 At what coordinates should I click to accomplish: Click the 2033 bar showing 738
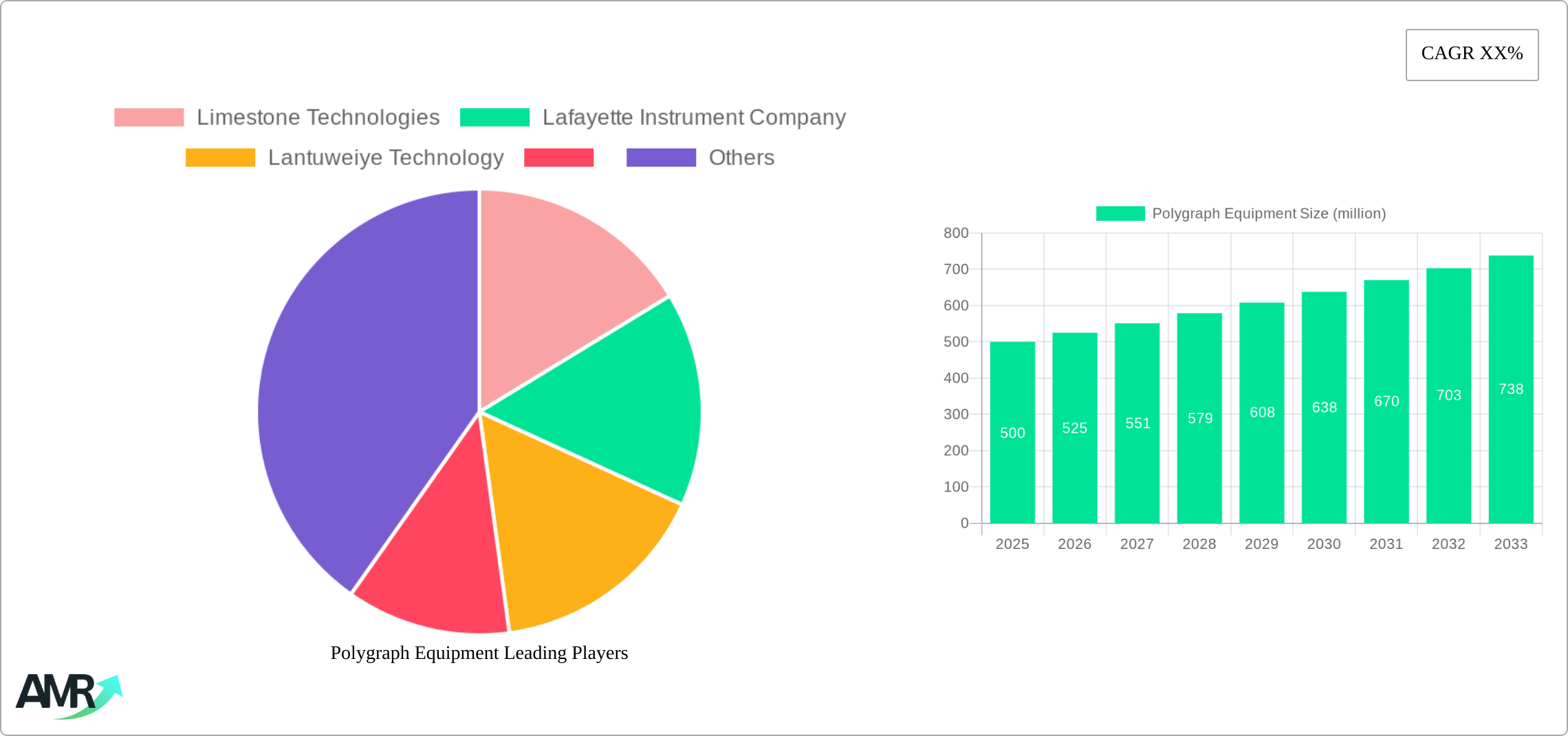[1511, 389]
